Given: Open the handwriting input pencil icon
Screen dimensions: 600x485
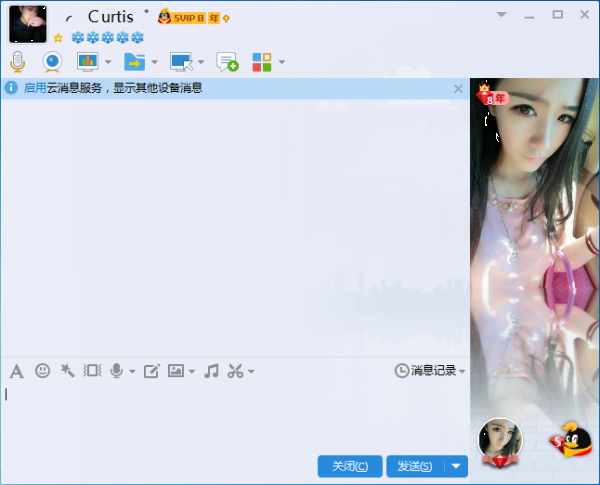Looking at the screenshot, I should 152,371.
